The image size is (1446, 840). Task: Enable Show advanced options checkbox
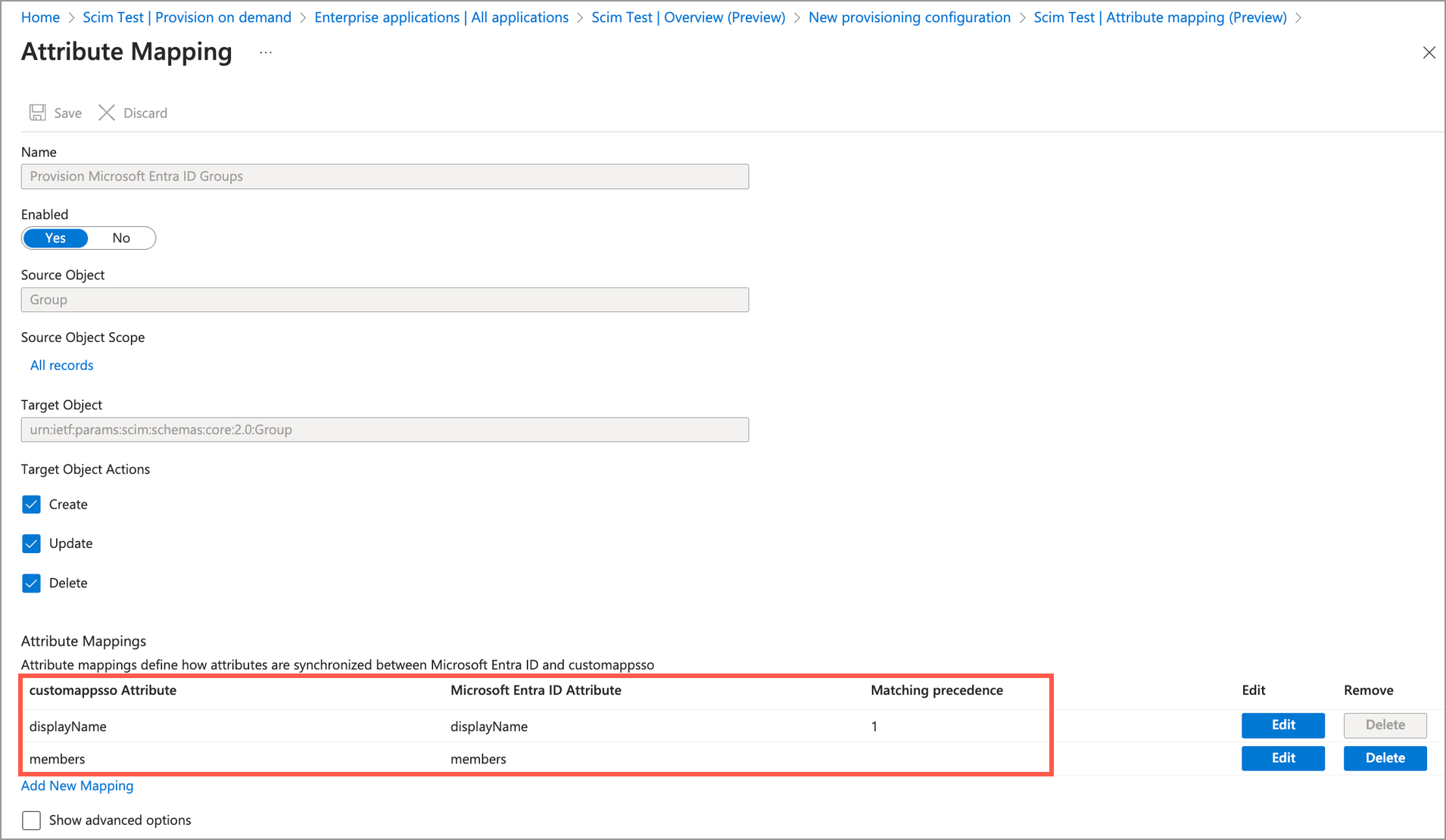coord(31,820)
